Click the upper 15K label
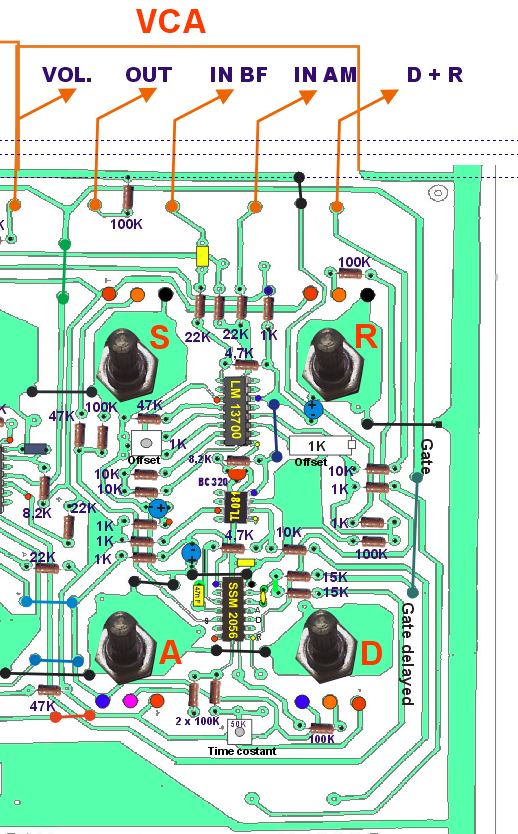Viewport: 518px width, 834px height. 335,577
